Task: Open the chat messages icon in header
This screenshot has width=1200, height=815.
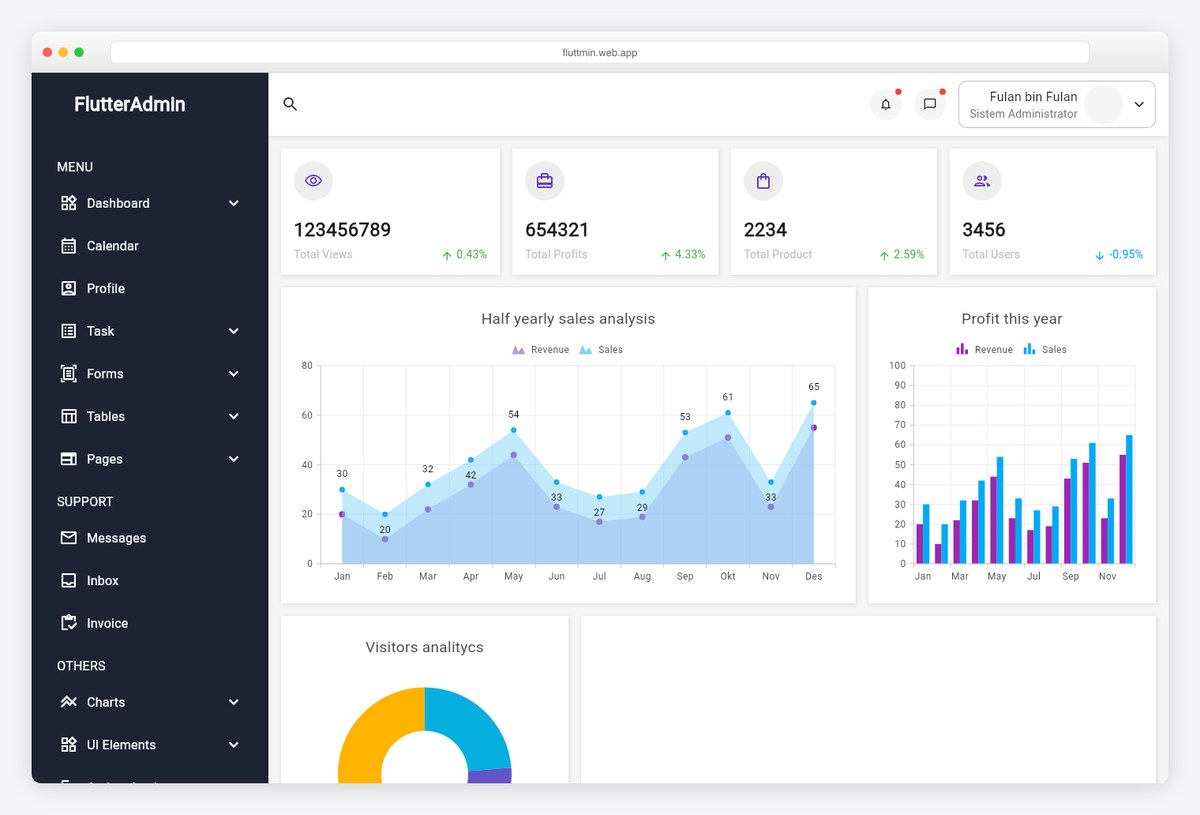Action: click(930, 104)
